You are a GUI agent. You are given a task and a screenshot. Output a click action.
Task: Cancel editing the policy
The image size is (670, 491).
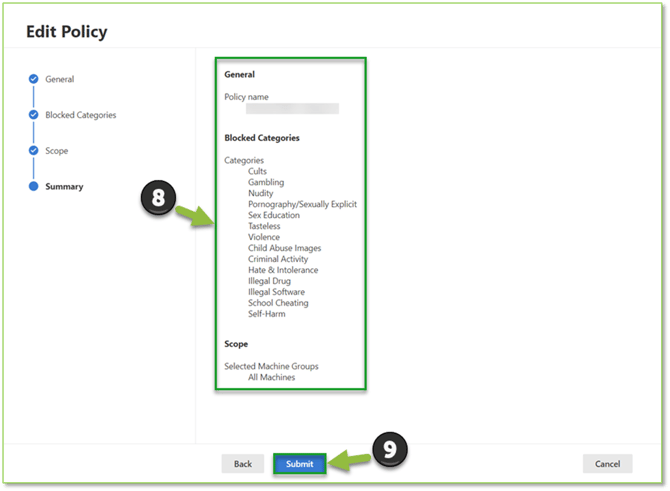click(607, 464)
